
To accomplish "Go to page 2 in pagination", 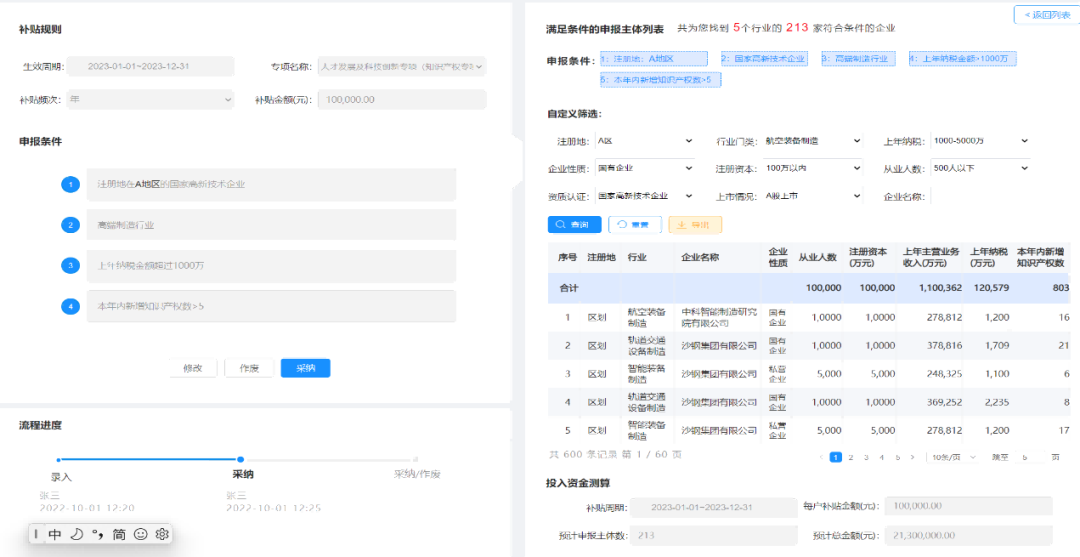I will coord(851,457).
